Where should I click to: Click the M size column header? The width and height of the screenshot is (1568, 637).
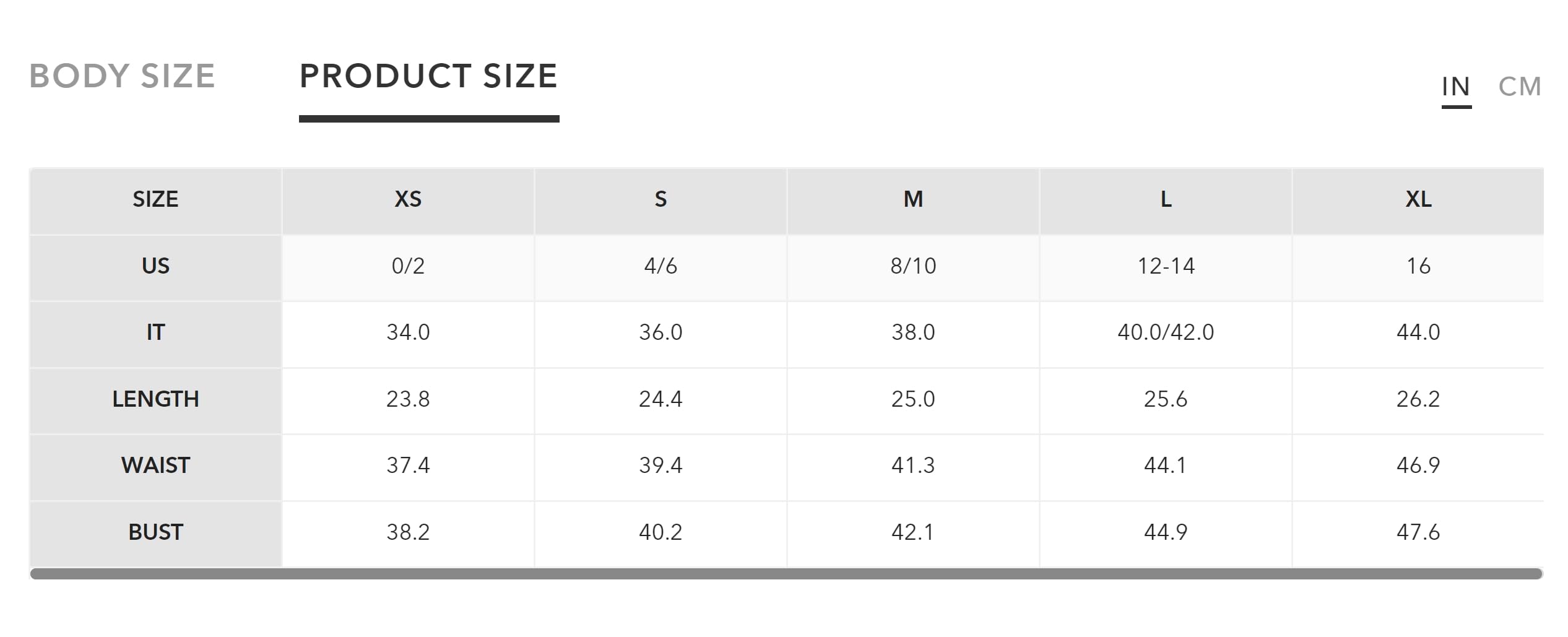coord(913,199)
